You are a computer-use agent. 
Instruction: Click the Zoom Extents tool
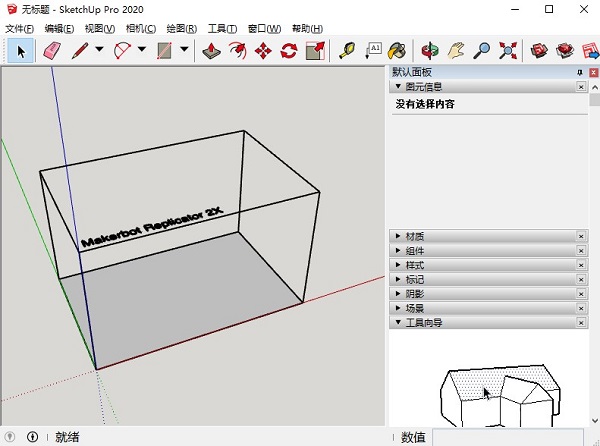pos(508,49)
